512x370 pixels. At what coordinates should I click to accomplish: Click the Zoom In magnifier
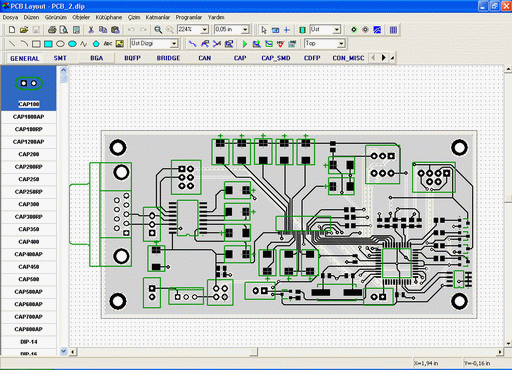pos(158,30)
